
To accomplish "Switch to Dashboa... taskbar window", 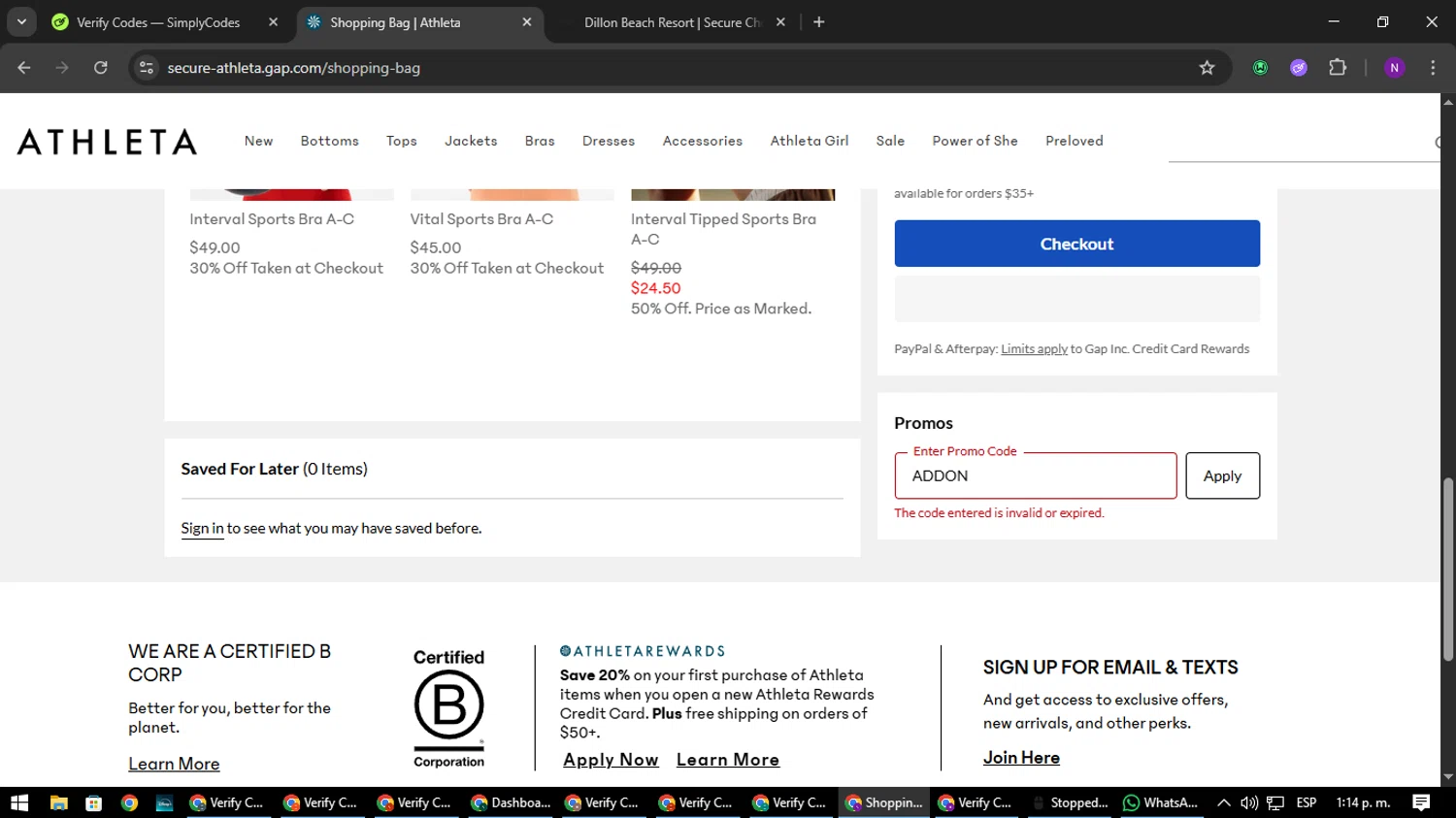I will pyautogui.click(x=511, y=802).
